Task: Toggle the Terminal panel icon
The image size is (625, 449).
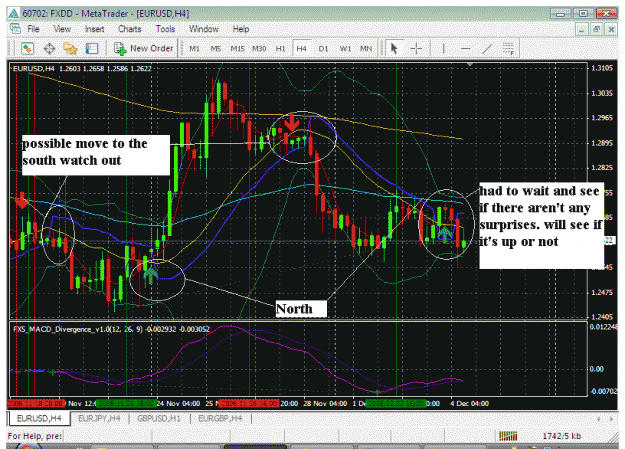Action: point(92,49)
